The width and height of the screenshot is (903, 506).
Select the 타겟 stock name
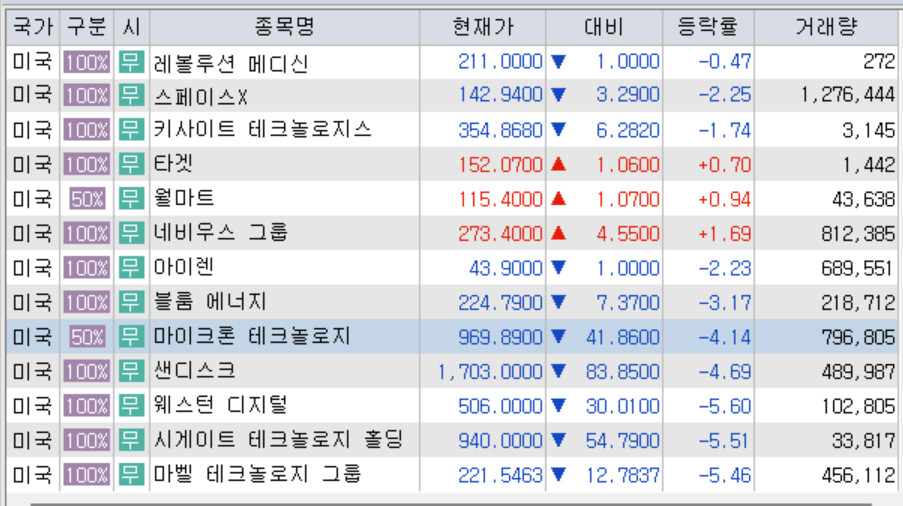tap(173, 164)
